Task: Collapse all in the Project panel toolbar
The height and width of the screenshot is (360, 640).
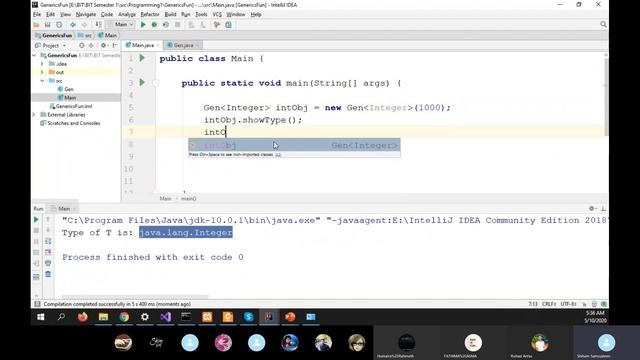Action: click(91, 45)
